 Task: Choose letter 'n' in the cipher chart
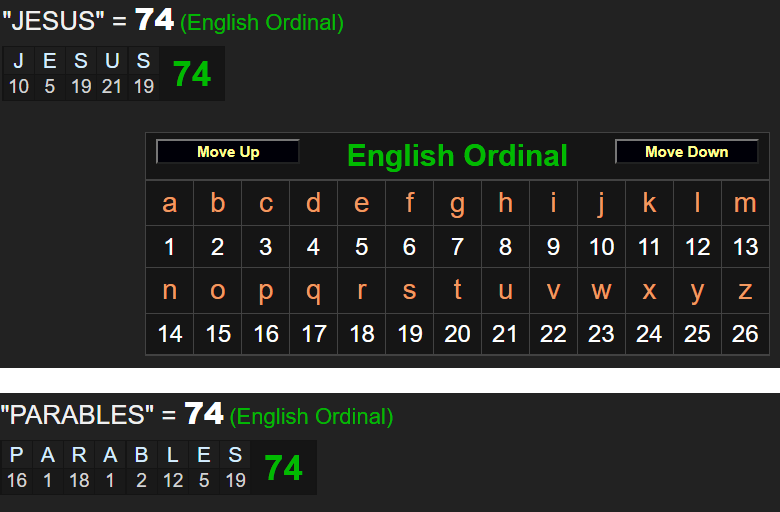[170, 290]
